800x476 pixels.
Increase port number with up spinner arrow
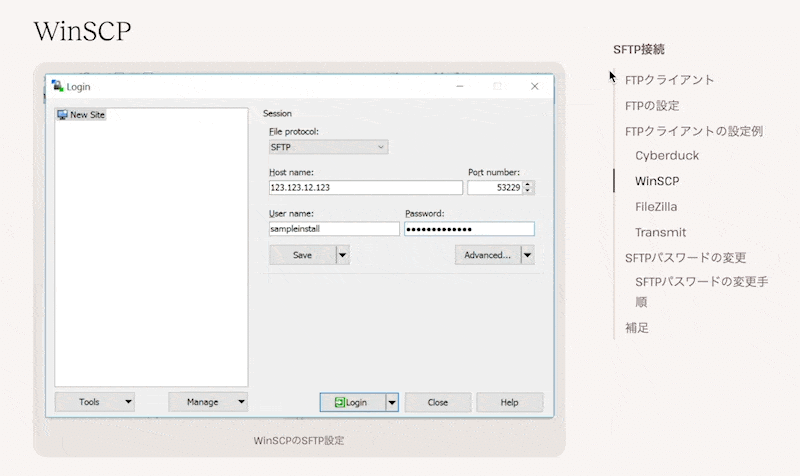(528, 184)
